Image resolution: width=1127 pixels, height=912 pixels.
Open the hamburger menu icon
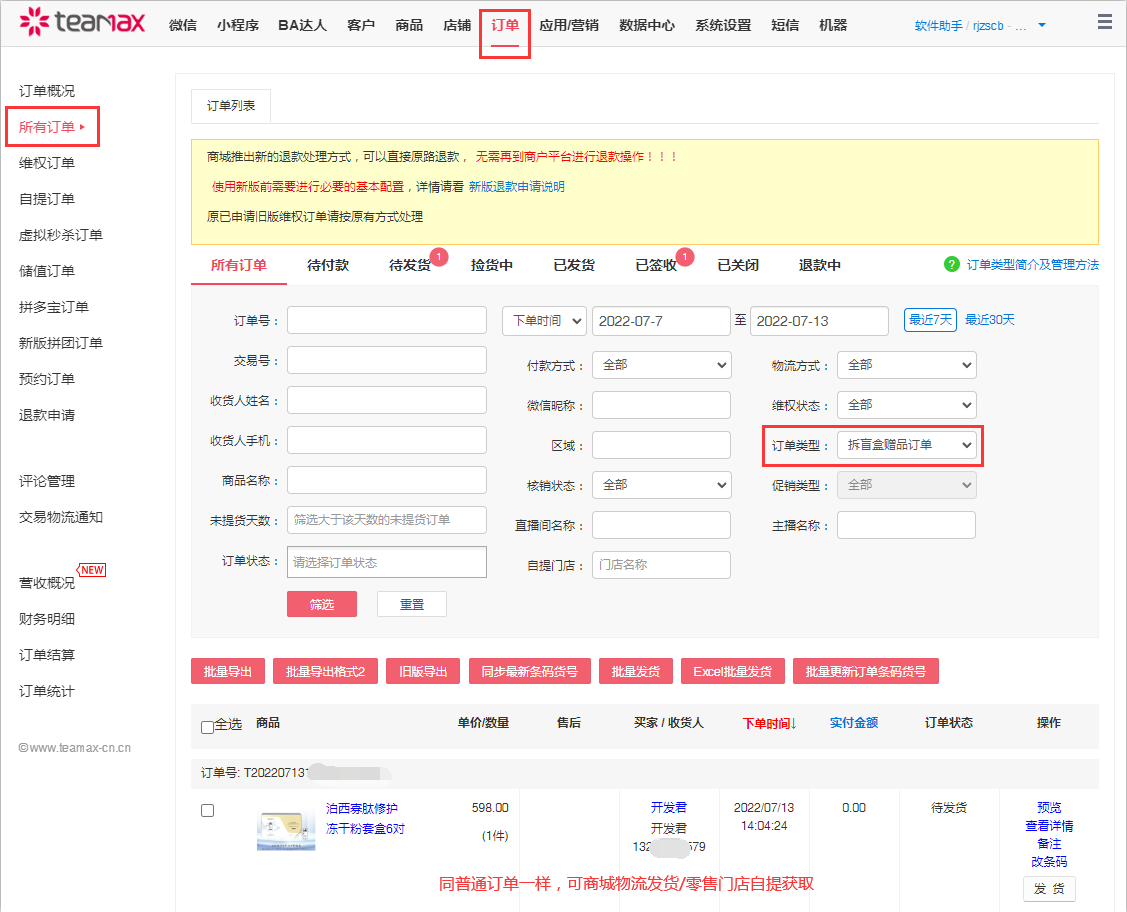pyautogui.click(x=1104, y=22)
